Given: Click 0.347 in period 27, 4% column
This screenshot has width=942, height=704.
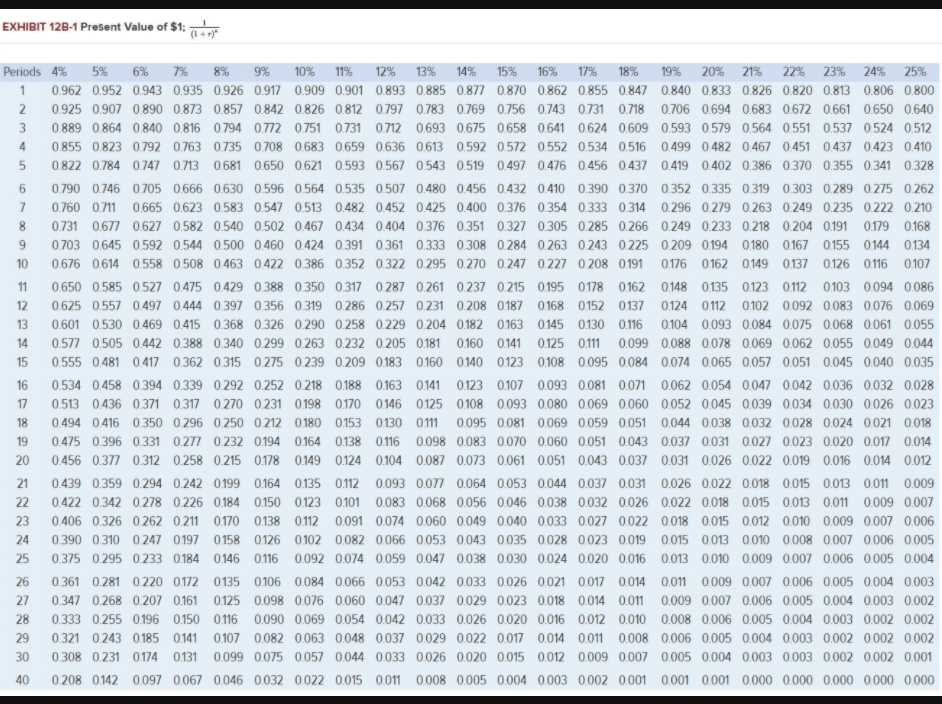Looking at the screenshot, I should pos(66,601).
